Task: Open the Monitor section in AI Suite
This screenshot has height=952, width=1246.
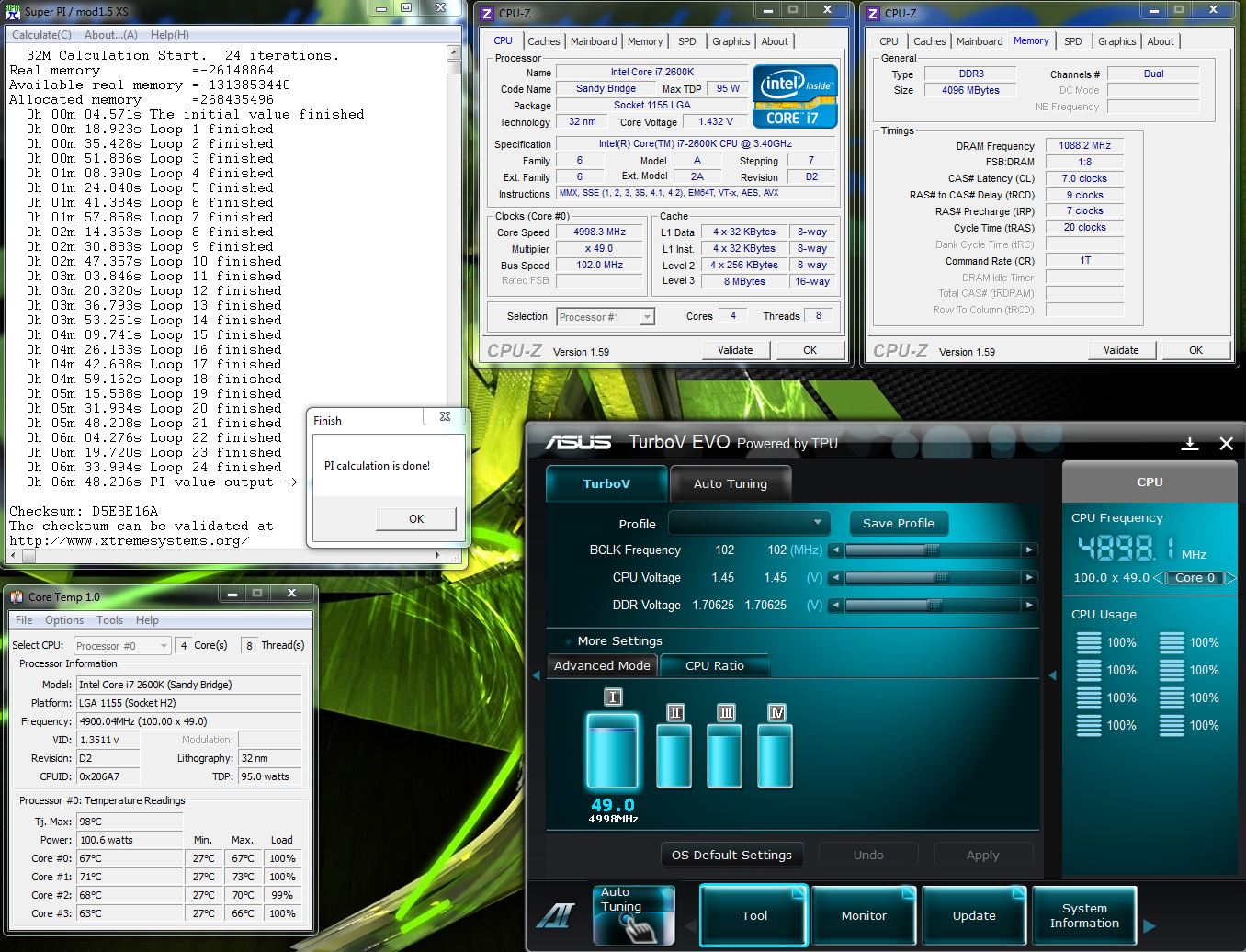Action: (864, 915)
